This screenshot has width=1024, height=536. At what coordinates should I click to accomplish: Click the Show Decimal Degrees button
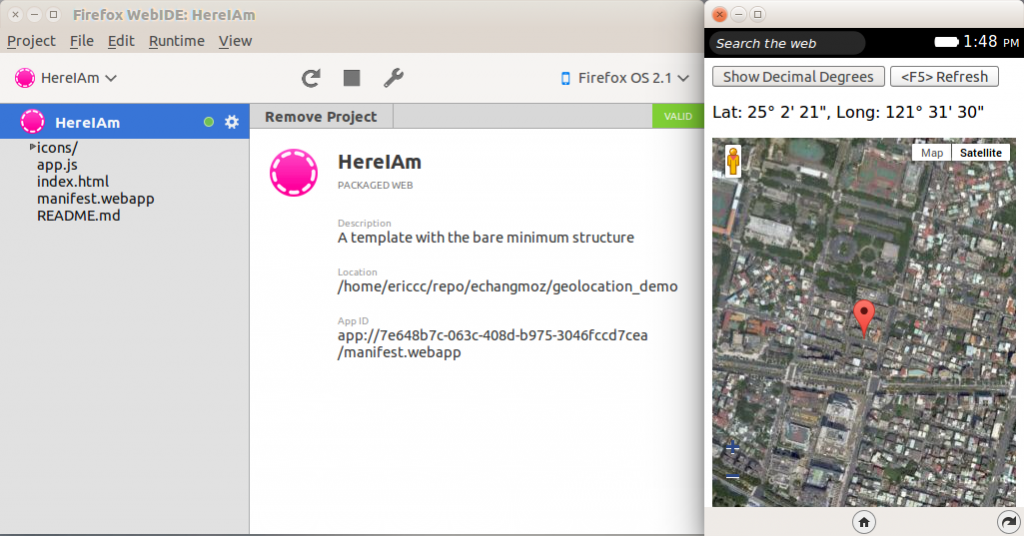798,77
